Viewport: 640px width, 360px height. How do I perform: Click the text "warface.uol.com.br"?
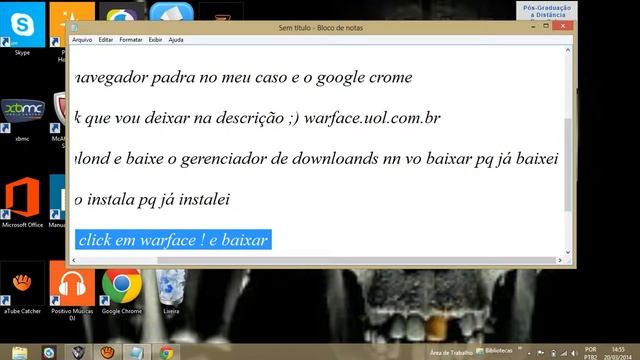372,118
